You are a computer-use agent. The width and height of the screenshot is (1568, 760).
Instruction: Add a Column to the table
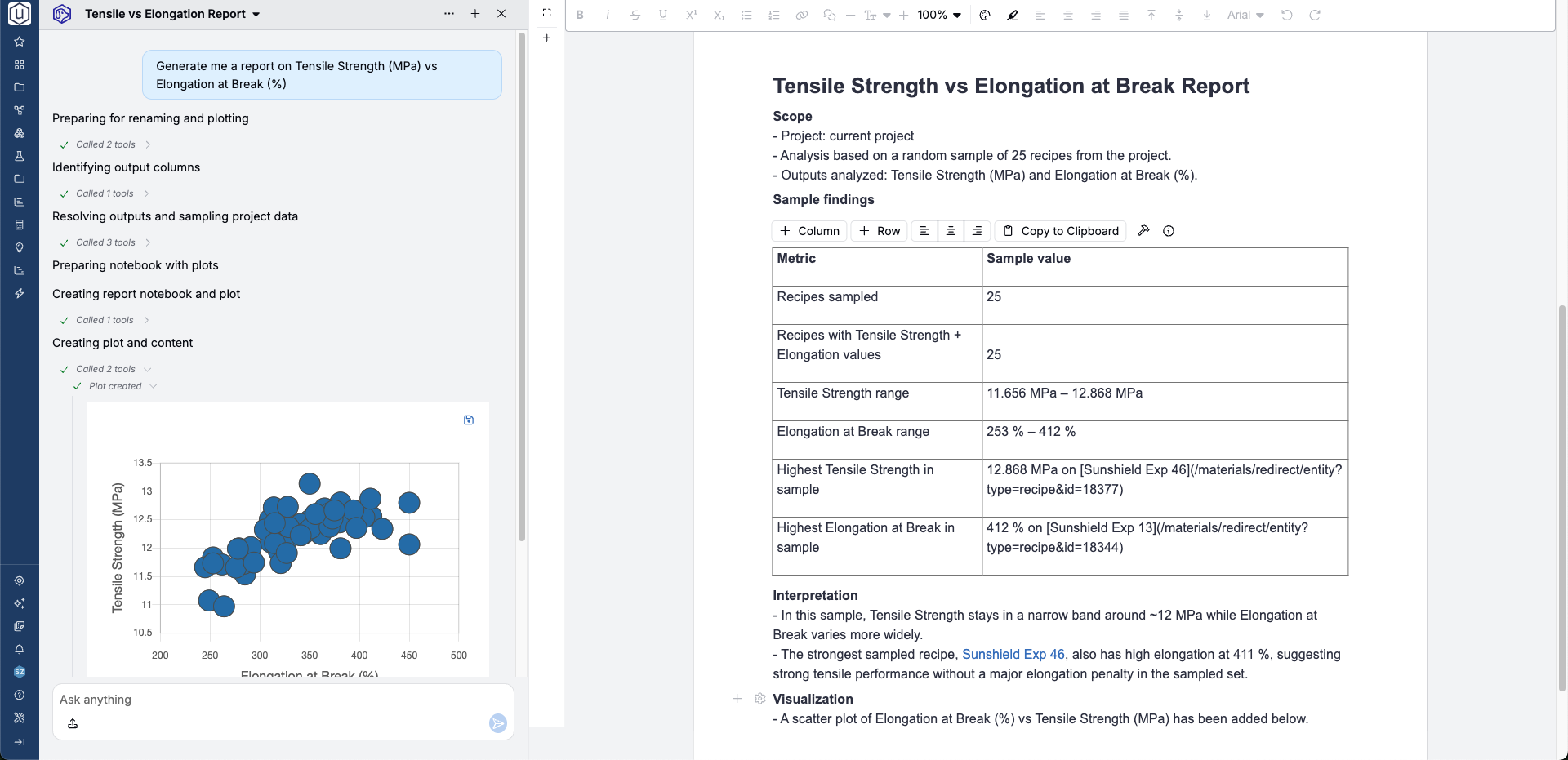(809, 231)
